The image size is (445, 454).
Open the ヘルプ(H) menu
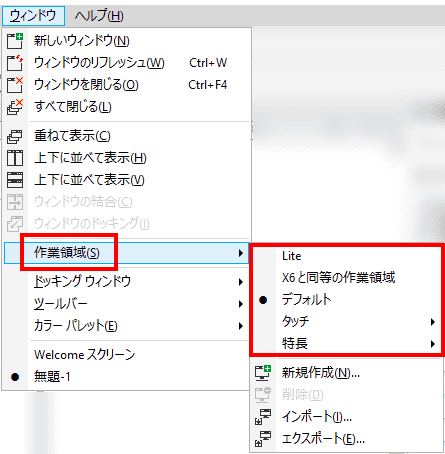pos(99,16)
